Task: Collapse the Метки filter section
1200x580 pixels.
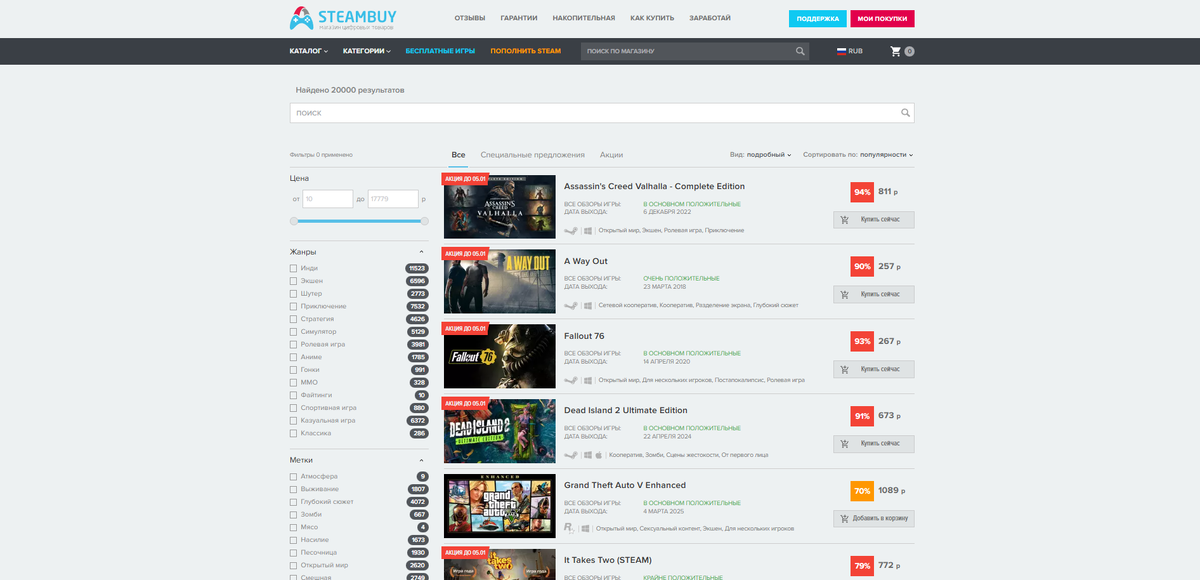Action: coord(421,460)
